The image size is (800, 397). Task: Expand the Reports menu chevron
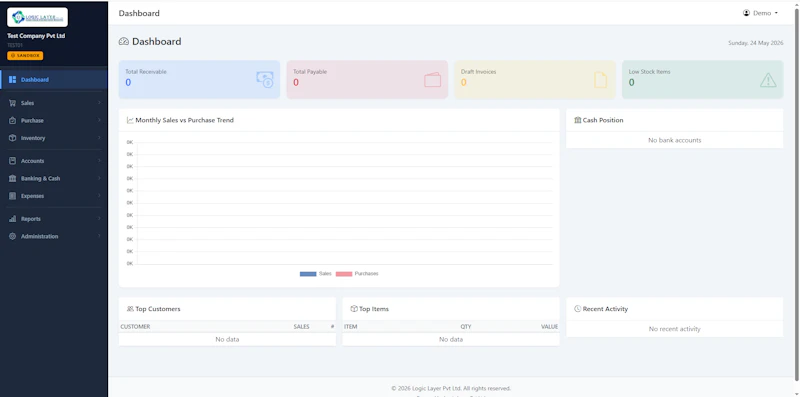(x=99, y=219)
